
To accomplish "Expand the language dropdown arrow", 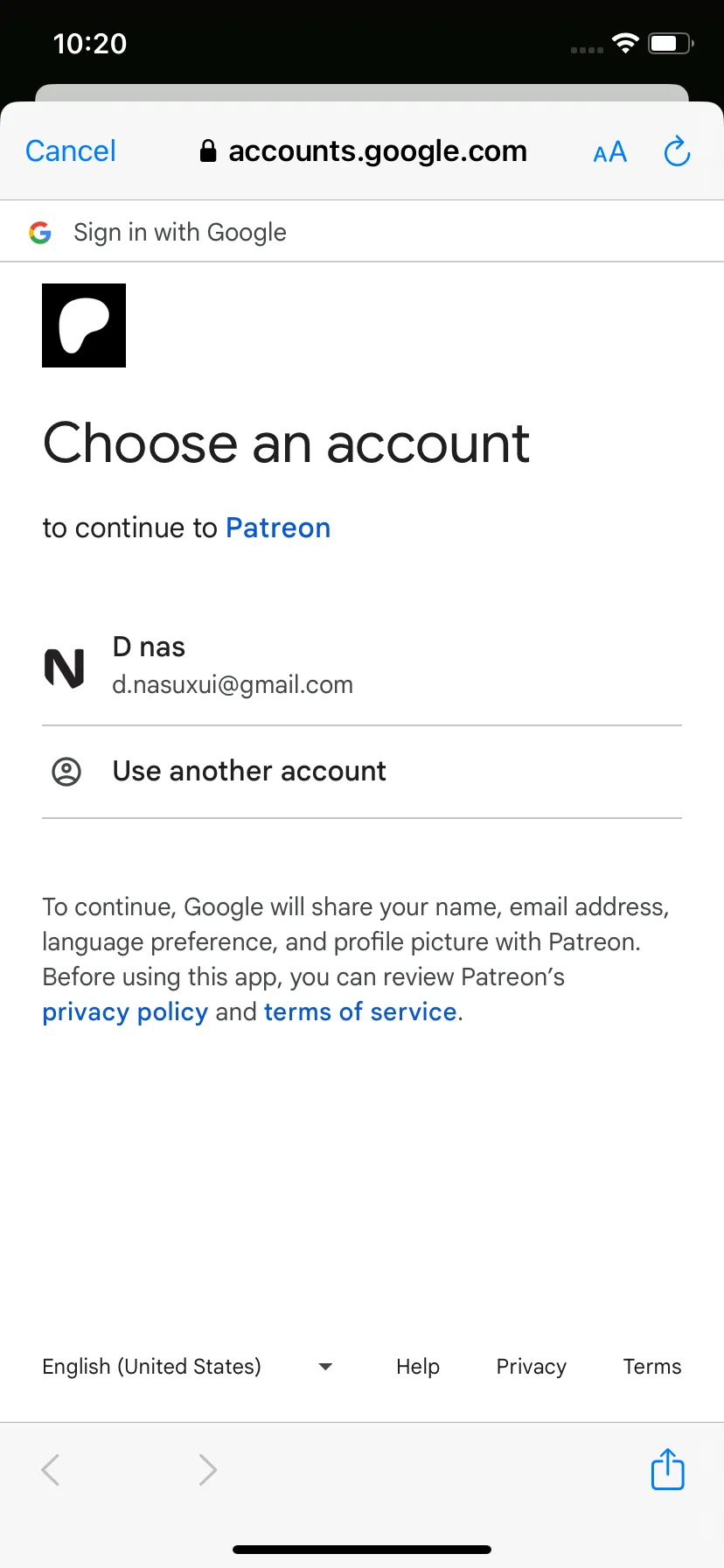I will (325, 1367).
